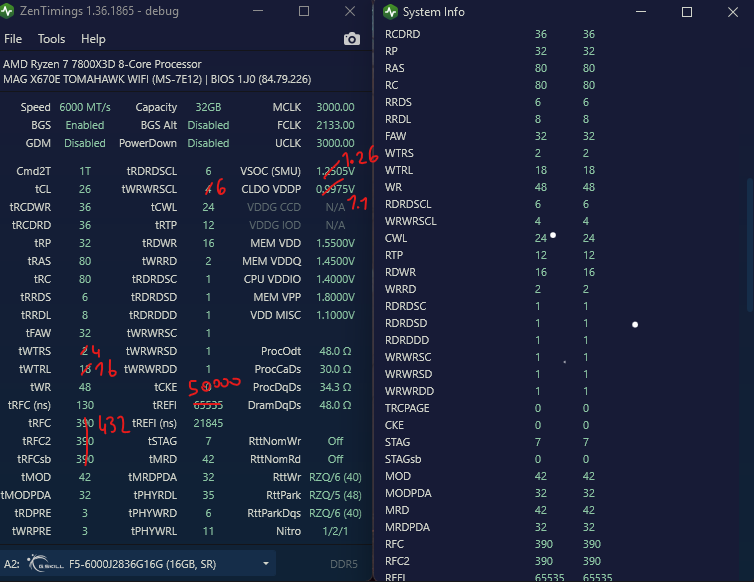Minimize the ZenTimings window
The width and height of the screenshot is (754, 582).
[x=258, y=11]
